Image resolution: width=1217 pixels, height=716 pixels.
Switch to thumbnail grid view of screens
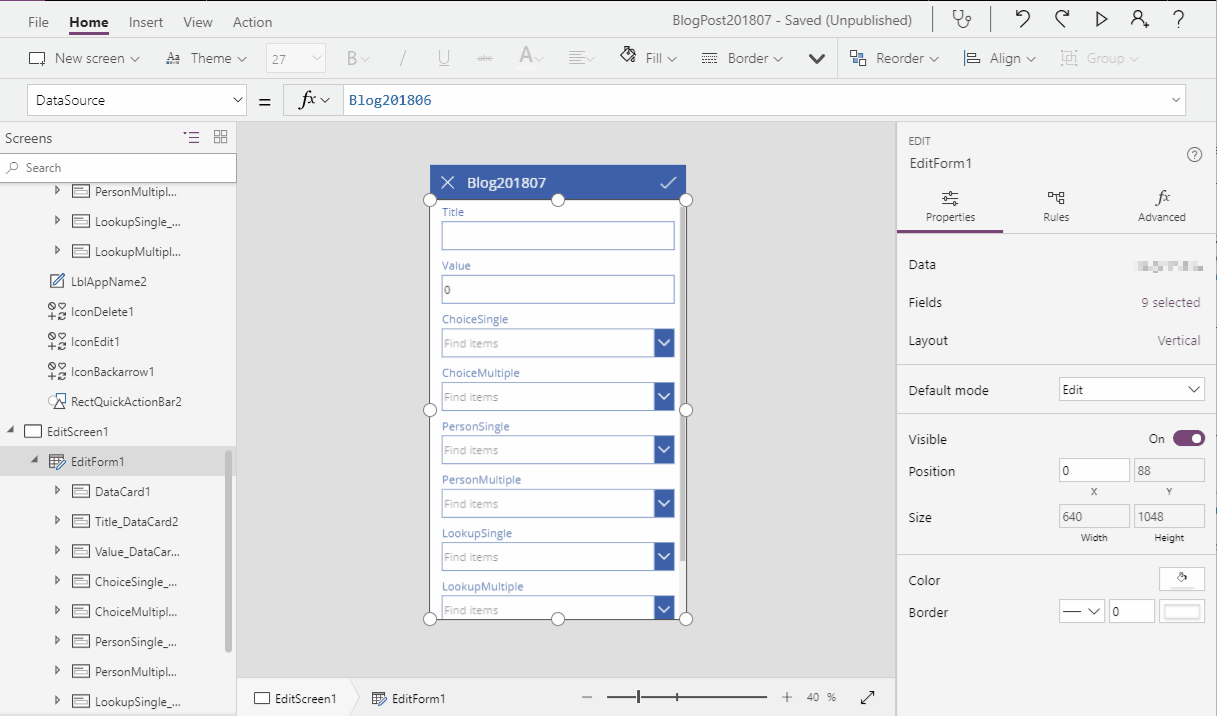point(221,138)
